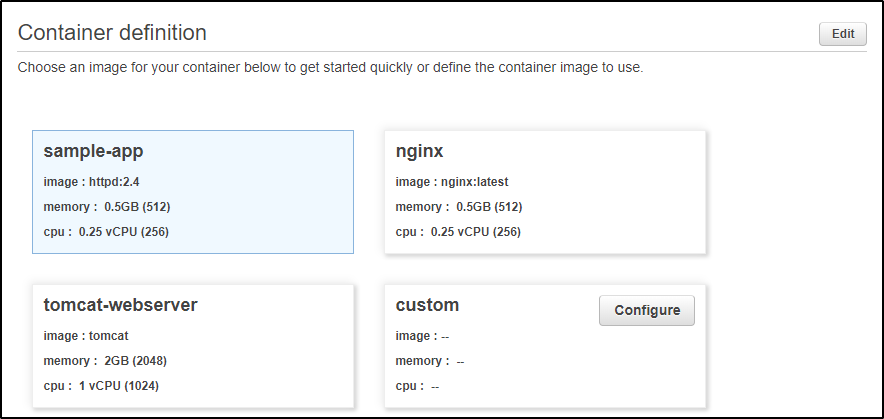Viewport: 884px width, 419px height.
Task: Click 'memory : 2GB (2048)' text
Action: (105, 361)
